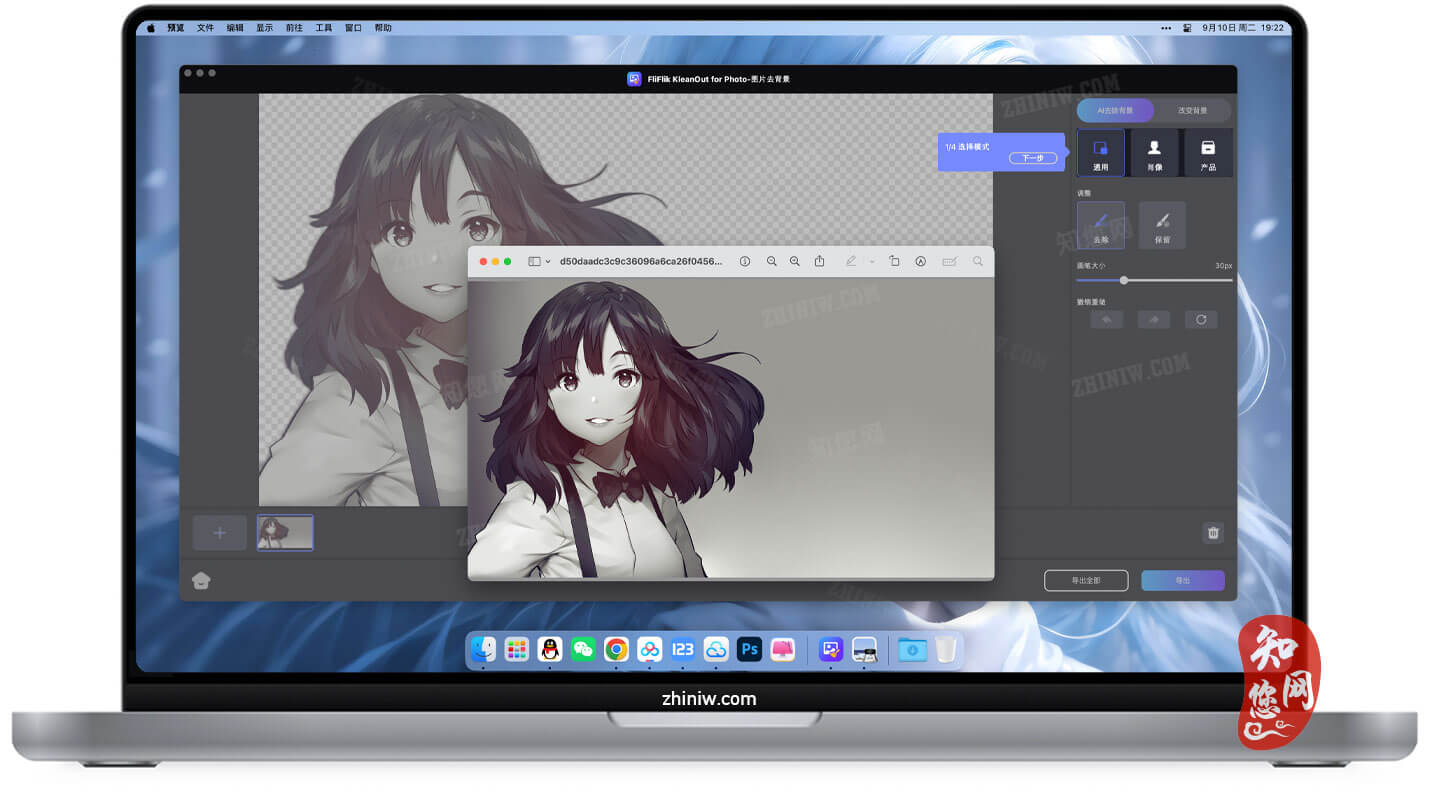Switch to the AI remove background tab

click(1115, 110)
